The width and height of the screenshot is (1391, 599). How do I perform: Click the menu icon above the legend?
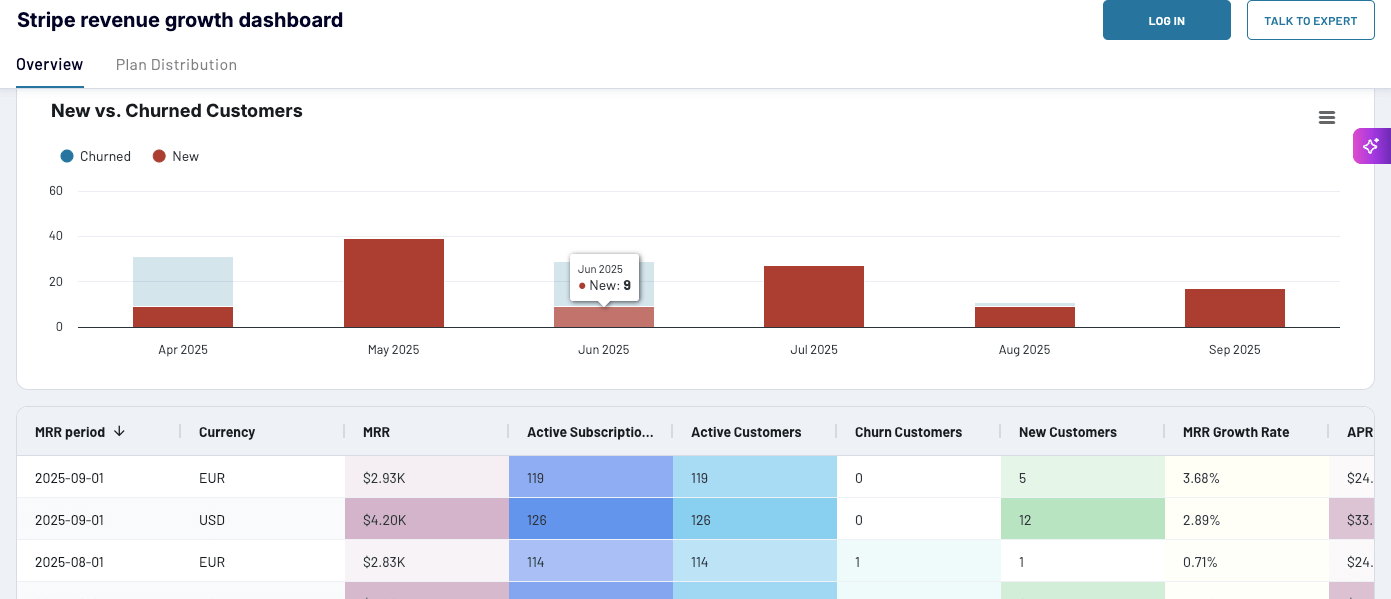pos(1327,117)
